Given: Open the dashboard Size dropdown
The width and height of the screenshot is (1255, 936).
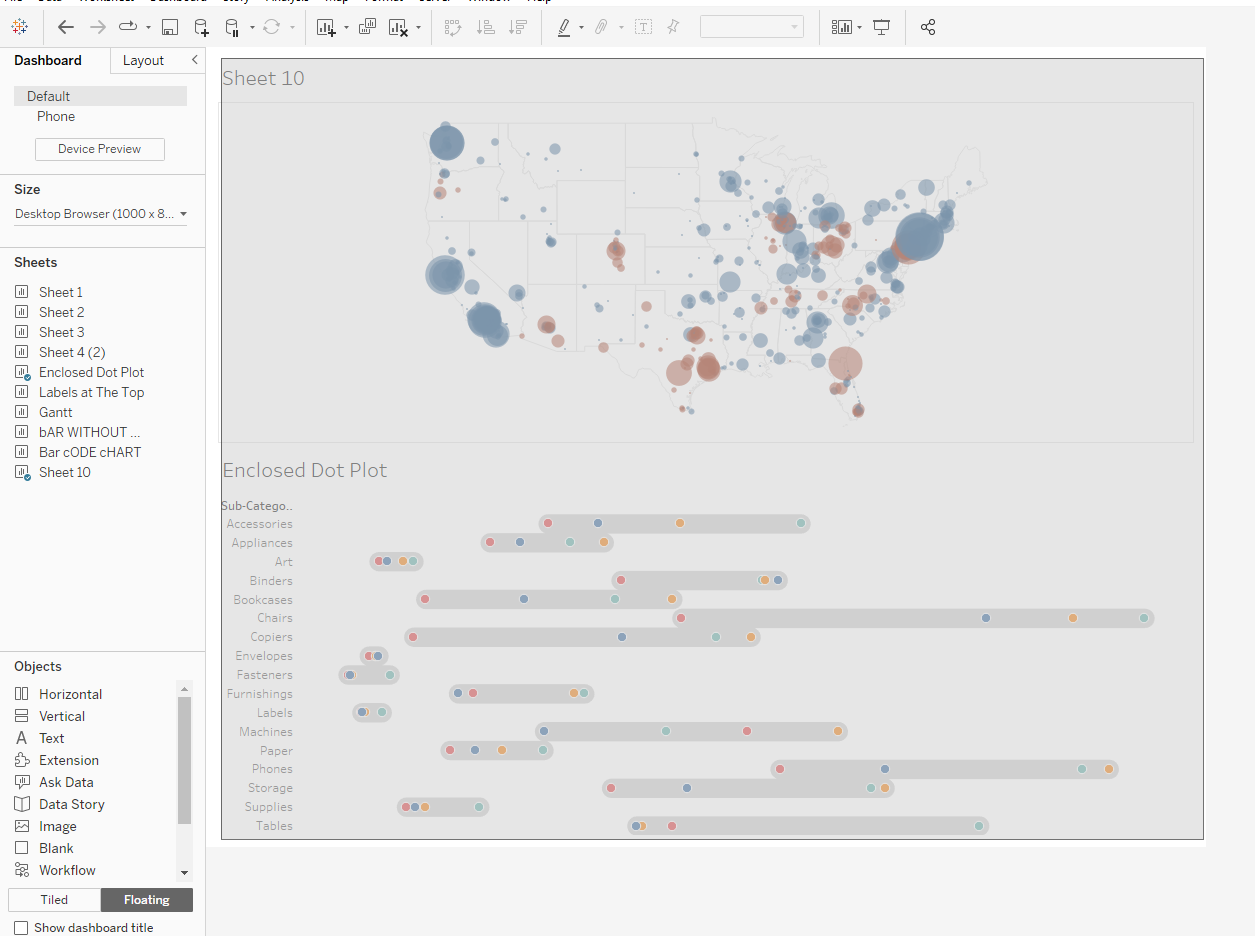Looking at the screenshot, I should click(100, 214).
